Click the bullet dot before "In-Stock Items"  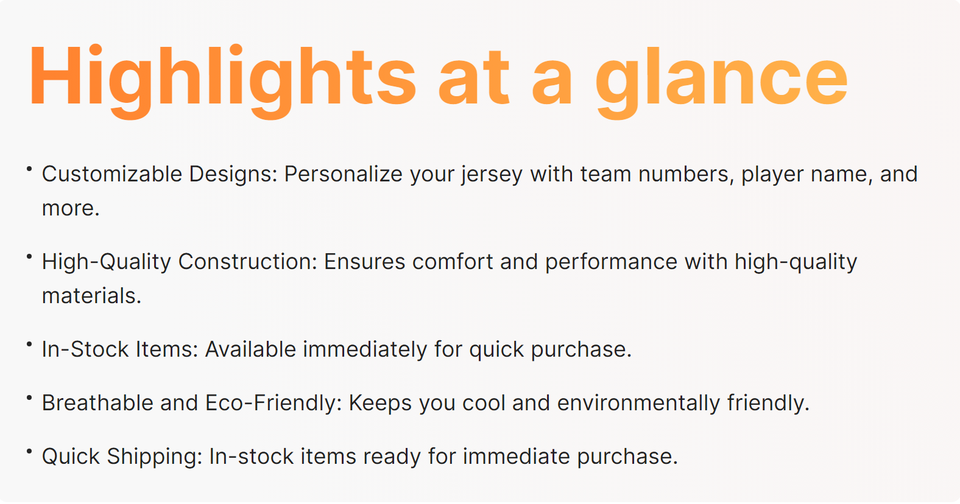[x=31, y=345]
